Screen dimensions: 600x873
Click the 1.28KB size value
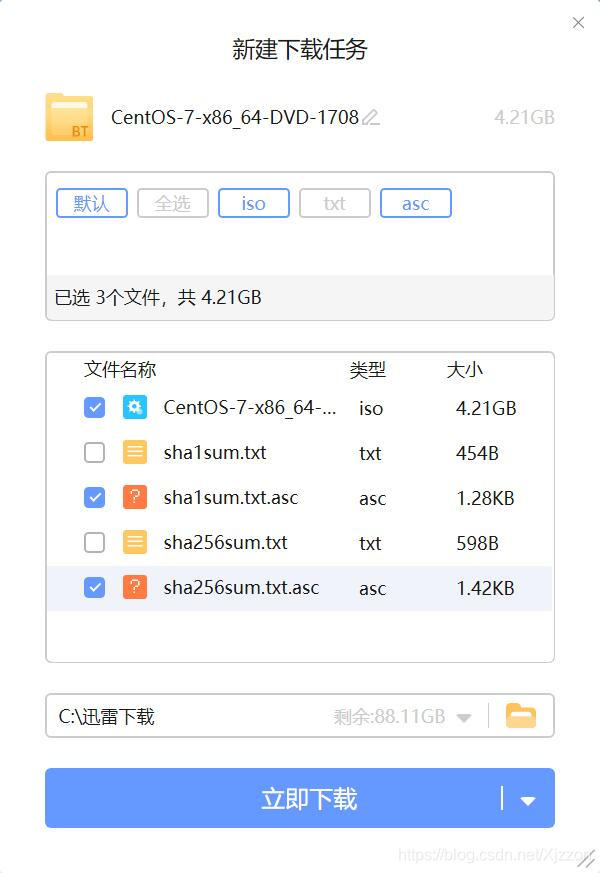[x=485, y=498]
